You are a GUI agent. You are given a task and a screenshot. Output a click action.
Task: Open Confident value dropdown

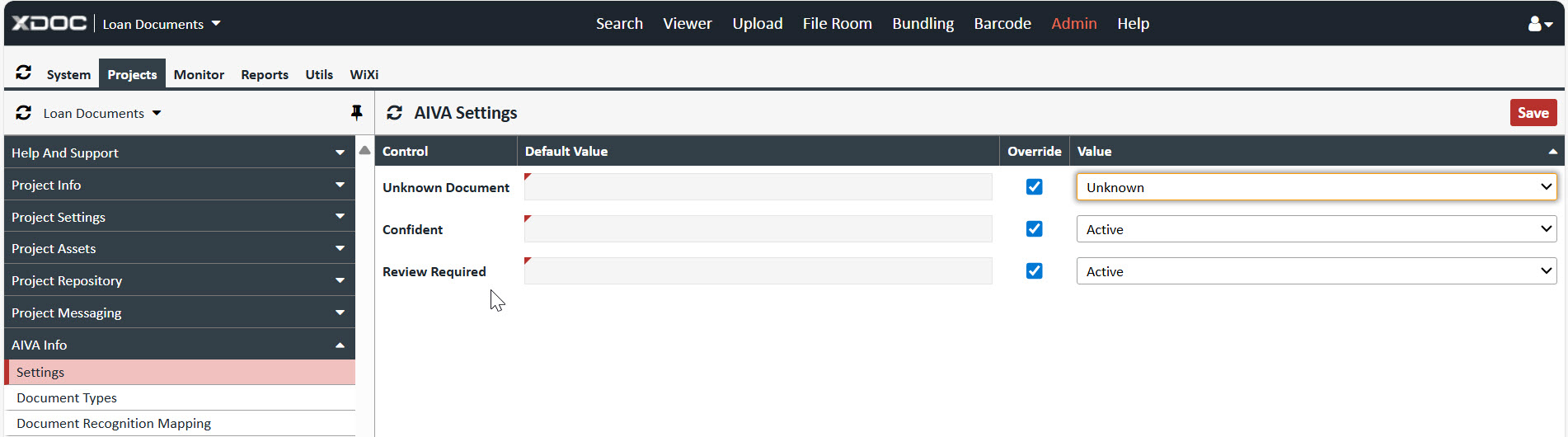1316,229
